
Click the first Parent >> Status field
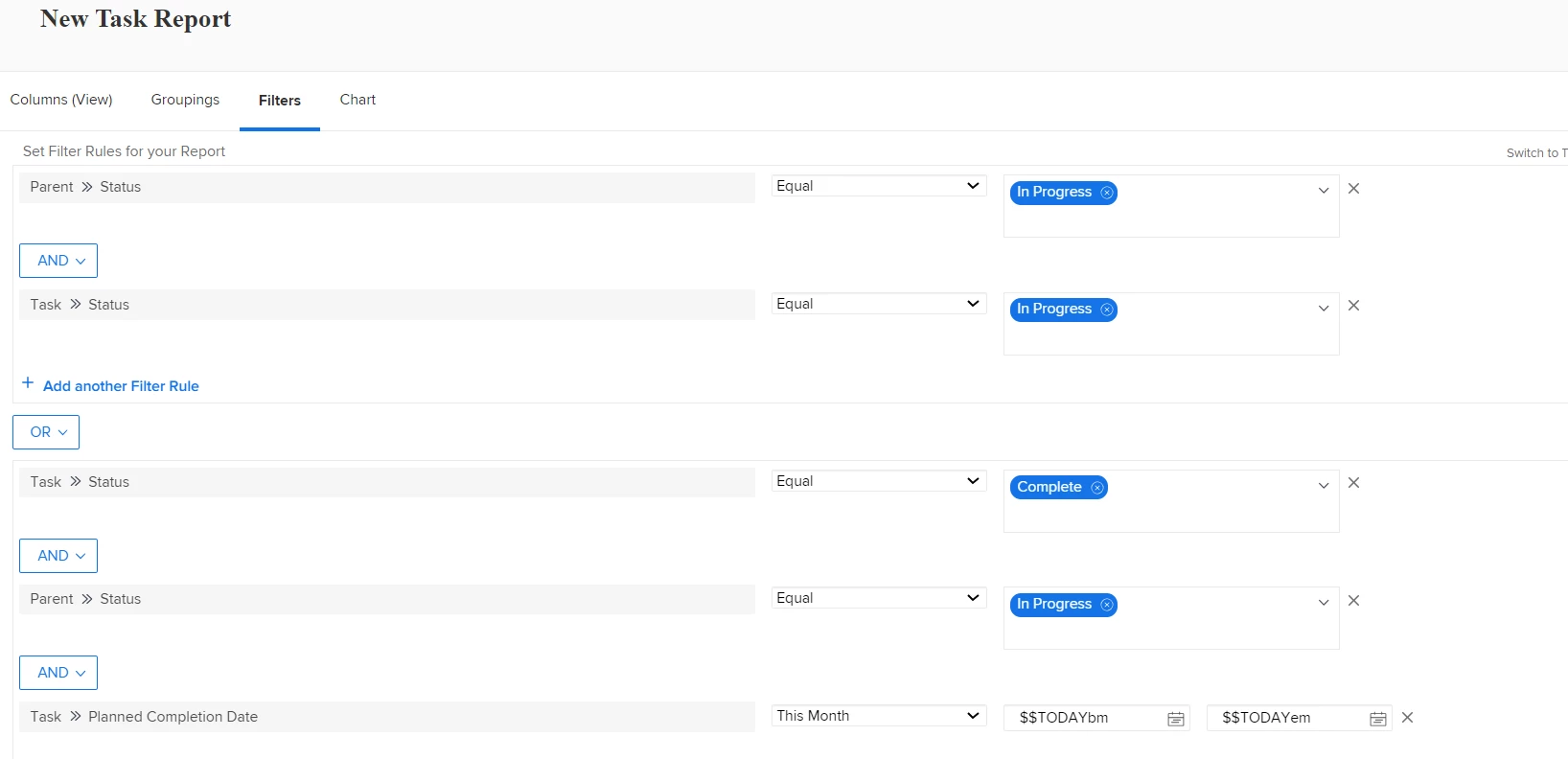[387, 187]
